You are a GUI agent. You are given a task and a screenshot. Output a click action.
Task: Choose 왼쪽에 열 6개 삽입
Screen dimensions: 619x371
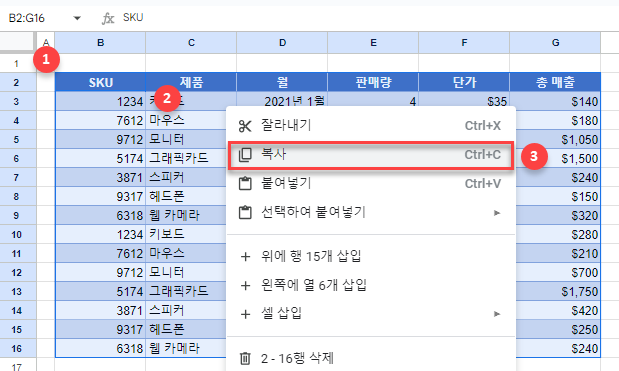point(371,285)
